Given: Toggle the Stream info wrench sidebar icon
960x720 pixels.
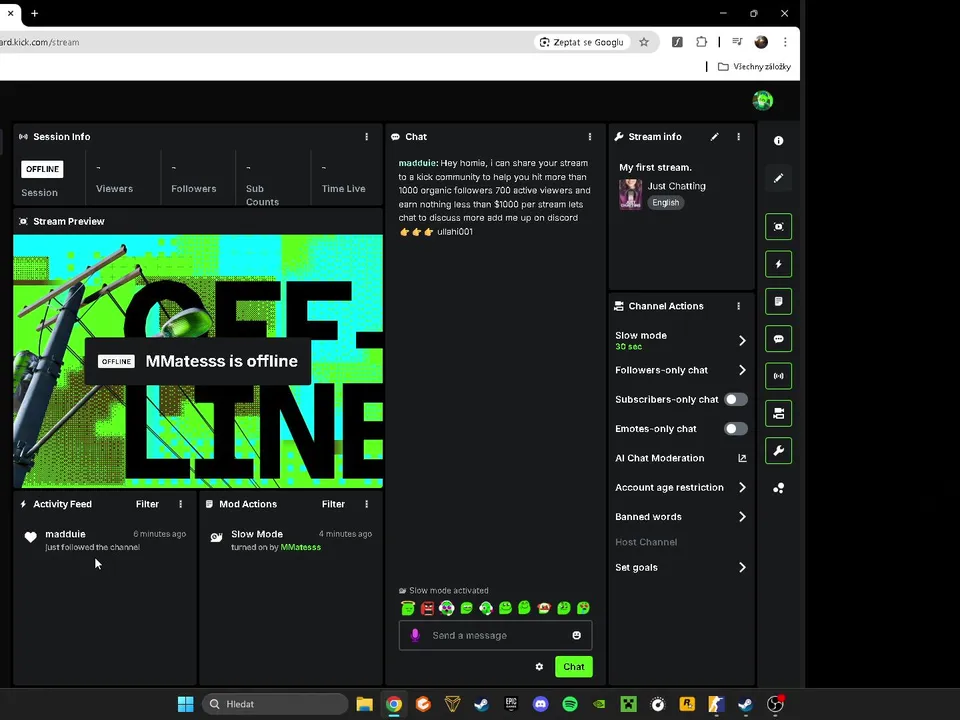Looking at the screenshot, I should (x=778, y=451).
